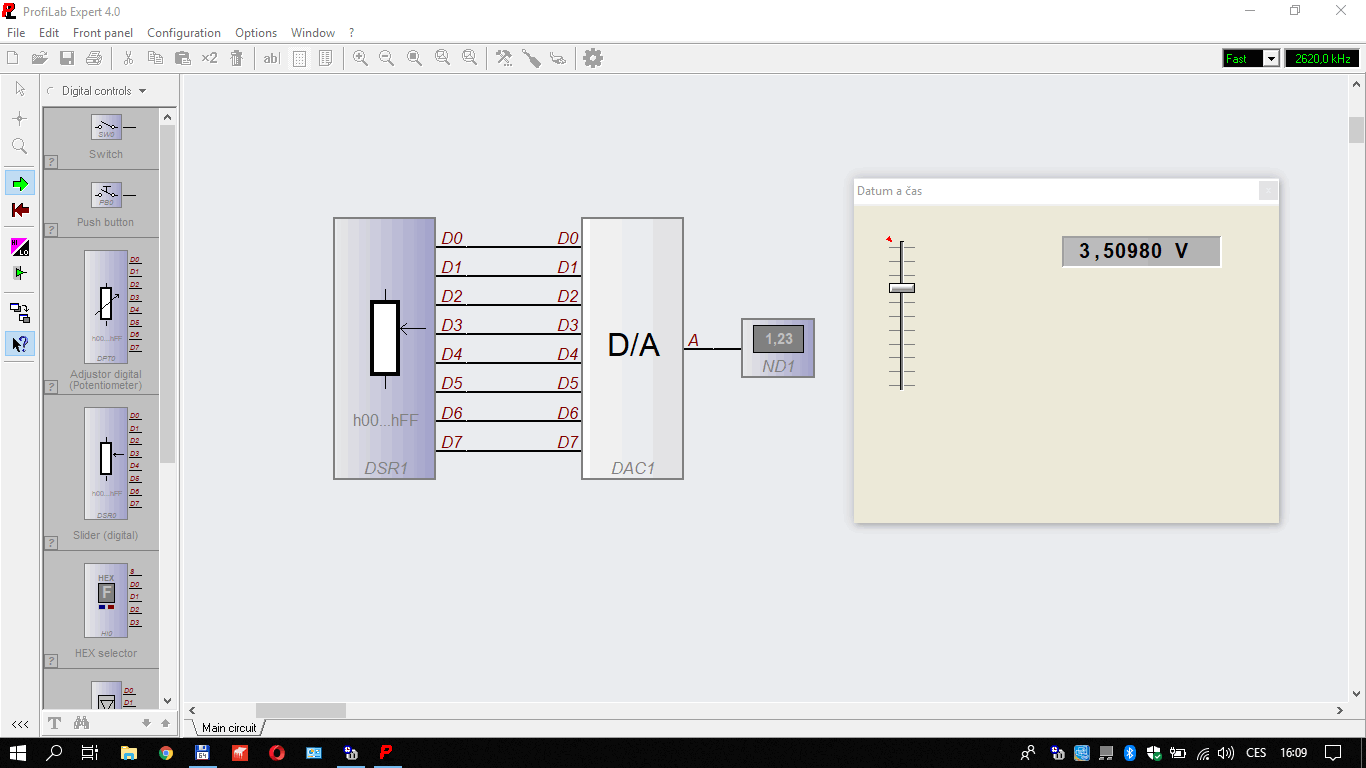Image resolution: width=1366 pixels, height=768 pixels.
Task: Open the Front panel menu
Action: coord(103,33)
